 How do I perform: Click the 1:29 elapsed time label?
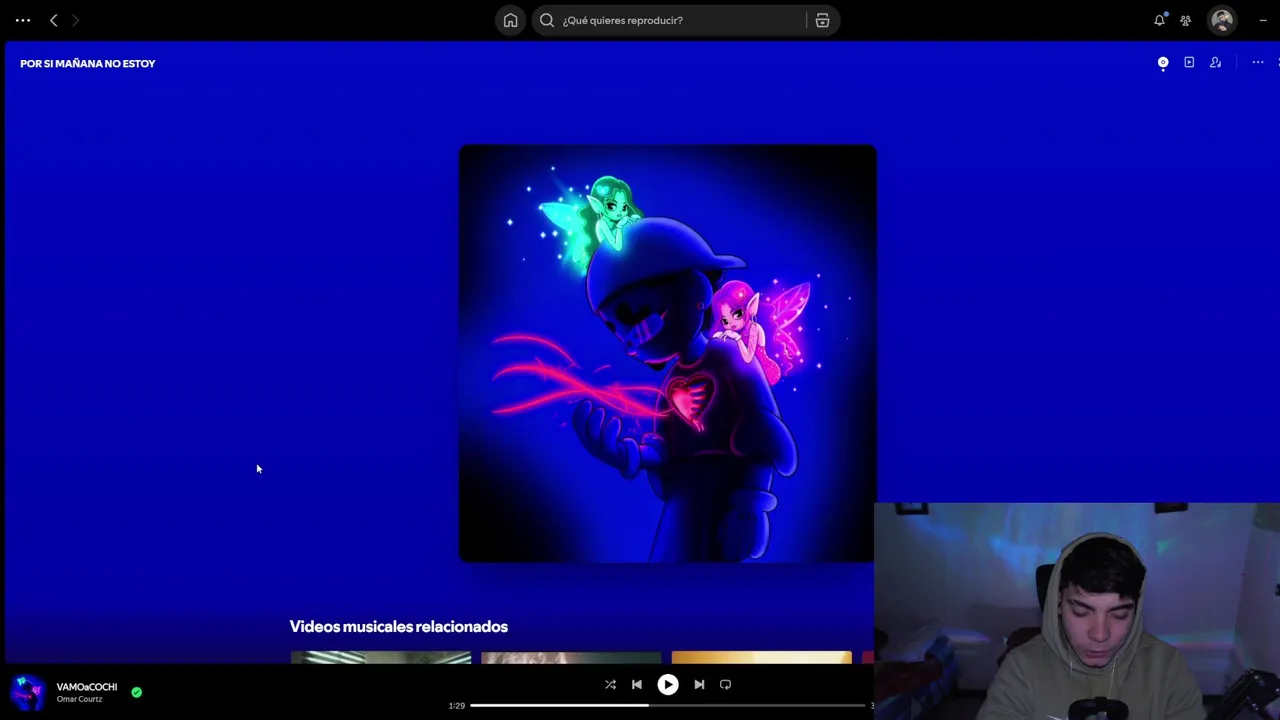point(456,706)
